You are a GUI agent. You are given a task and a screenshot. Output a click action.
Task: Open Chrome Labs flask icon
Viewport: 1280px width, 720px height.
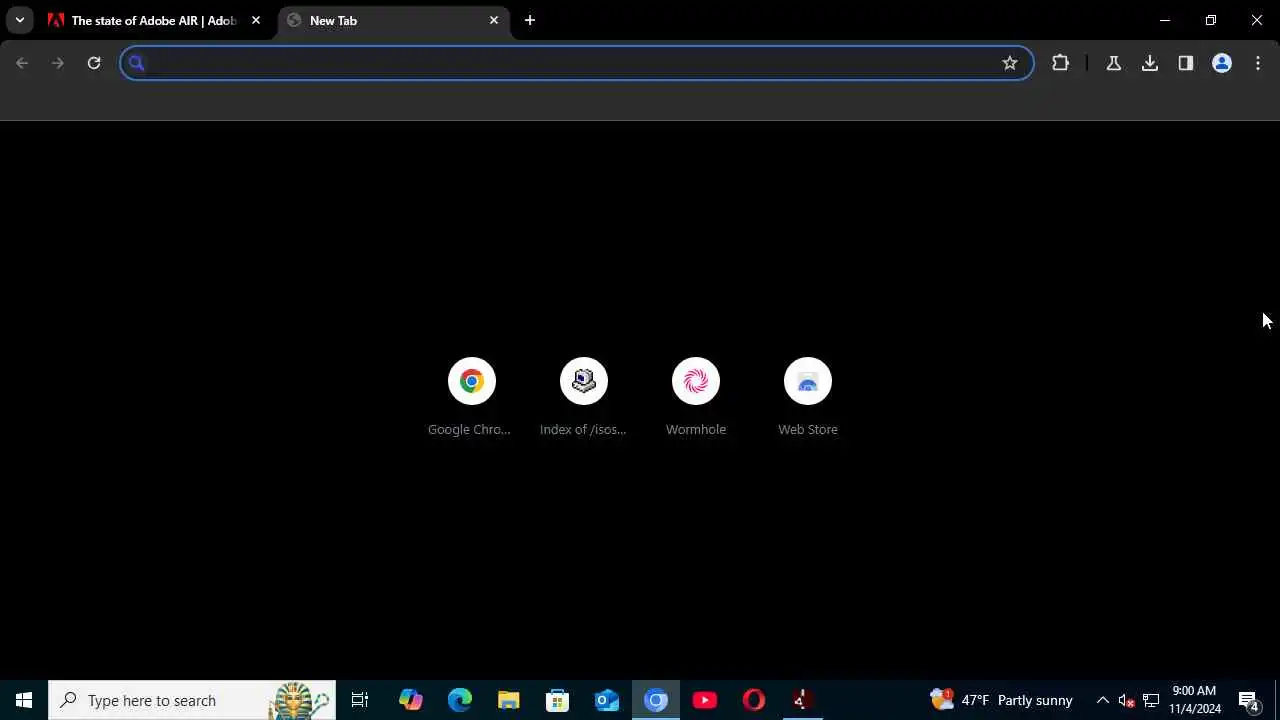1113,63
